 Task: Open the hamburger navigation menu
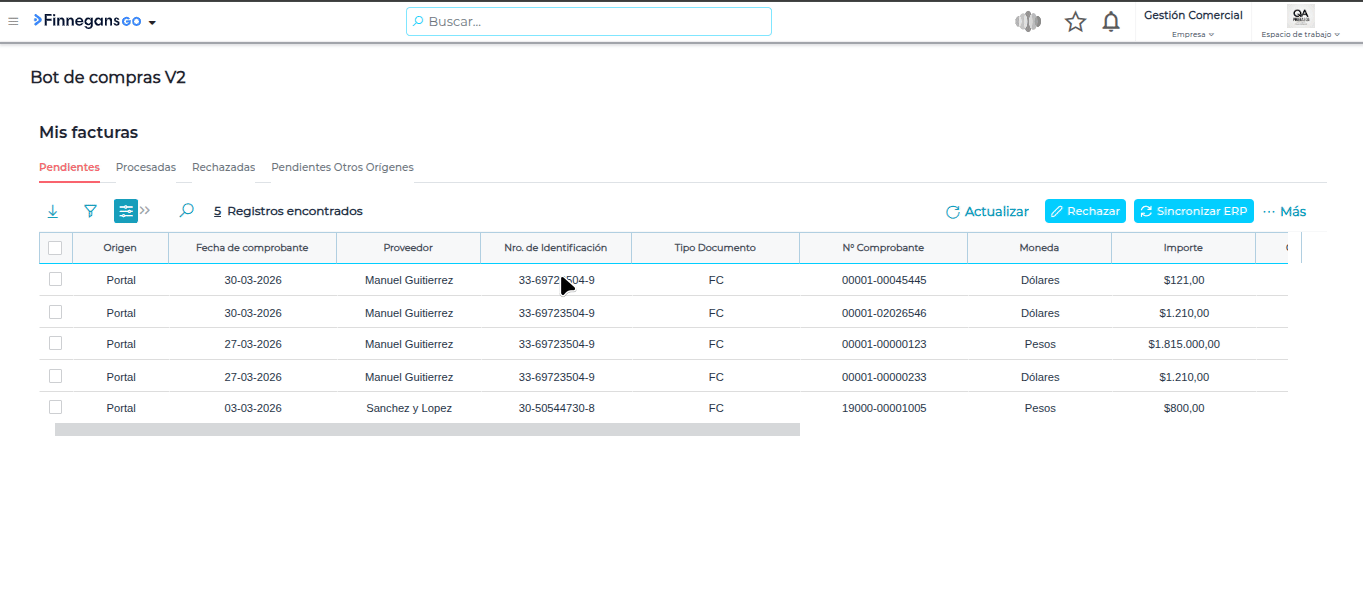pos(13,21)
